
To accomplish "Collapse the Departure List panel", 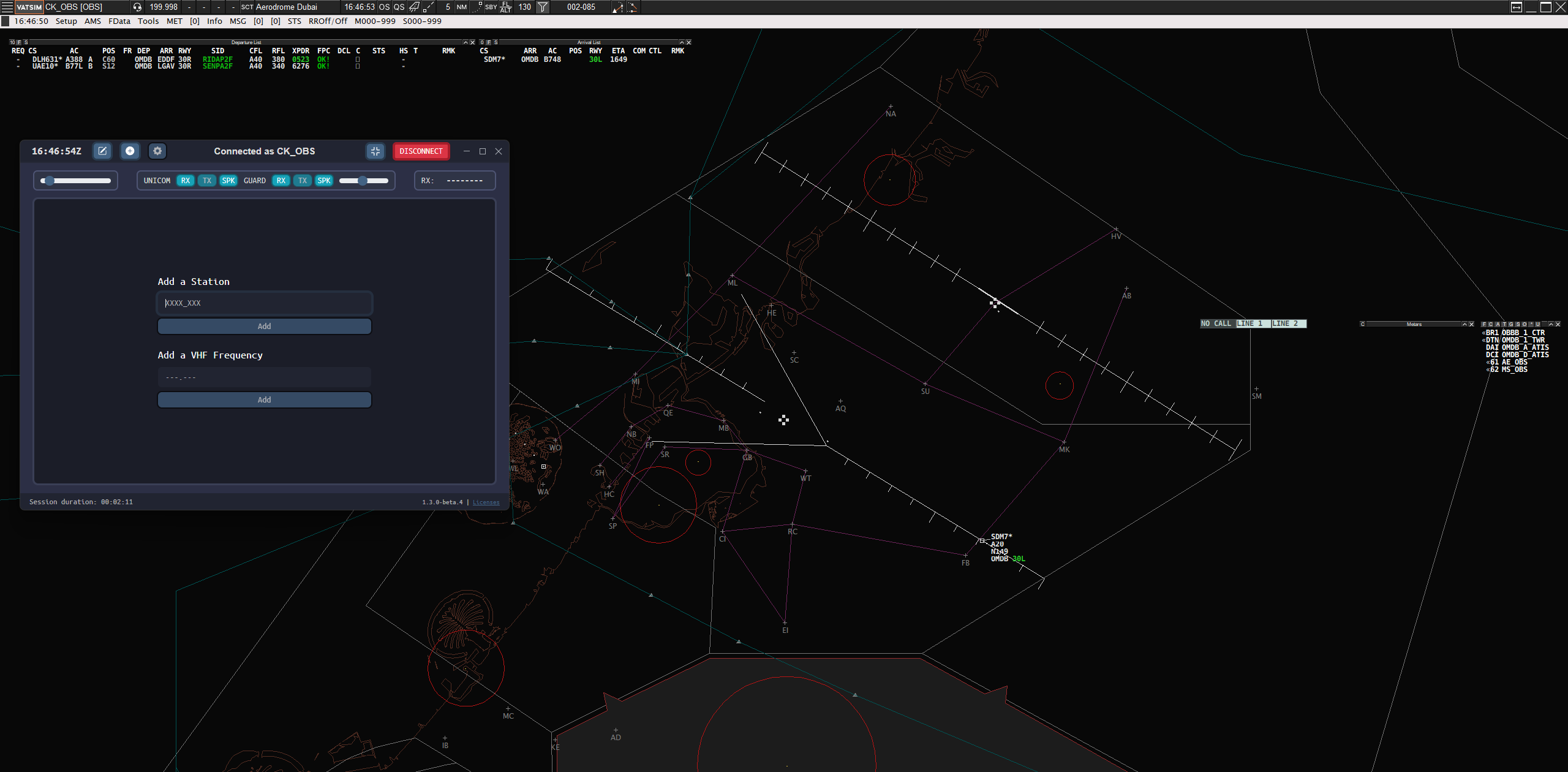I will (x=466, y=42).
